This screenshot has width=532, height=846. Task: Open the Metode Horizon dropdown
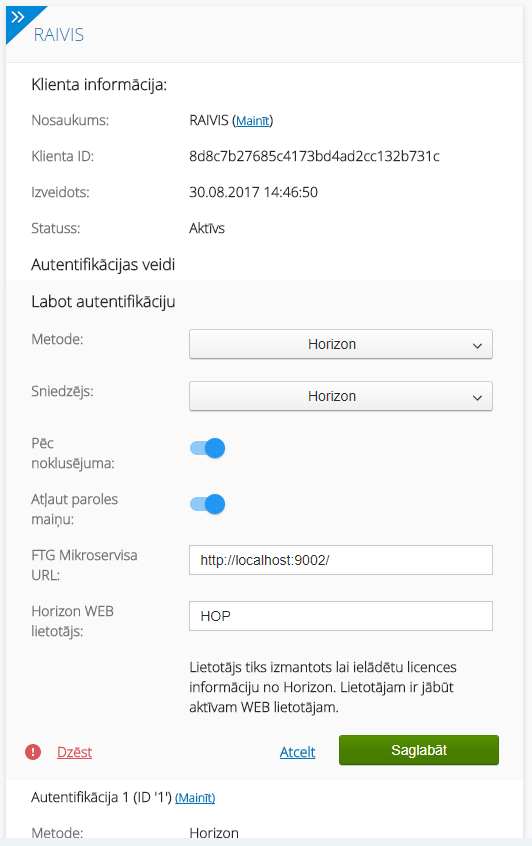pos(340,344)
